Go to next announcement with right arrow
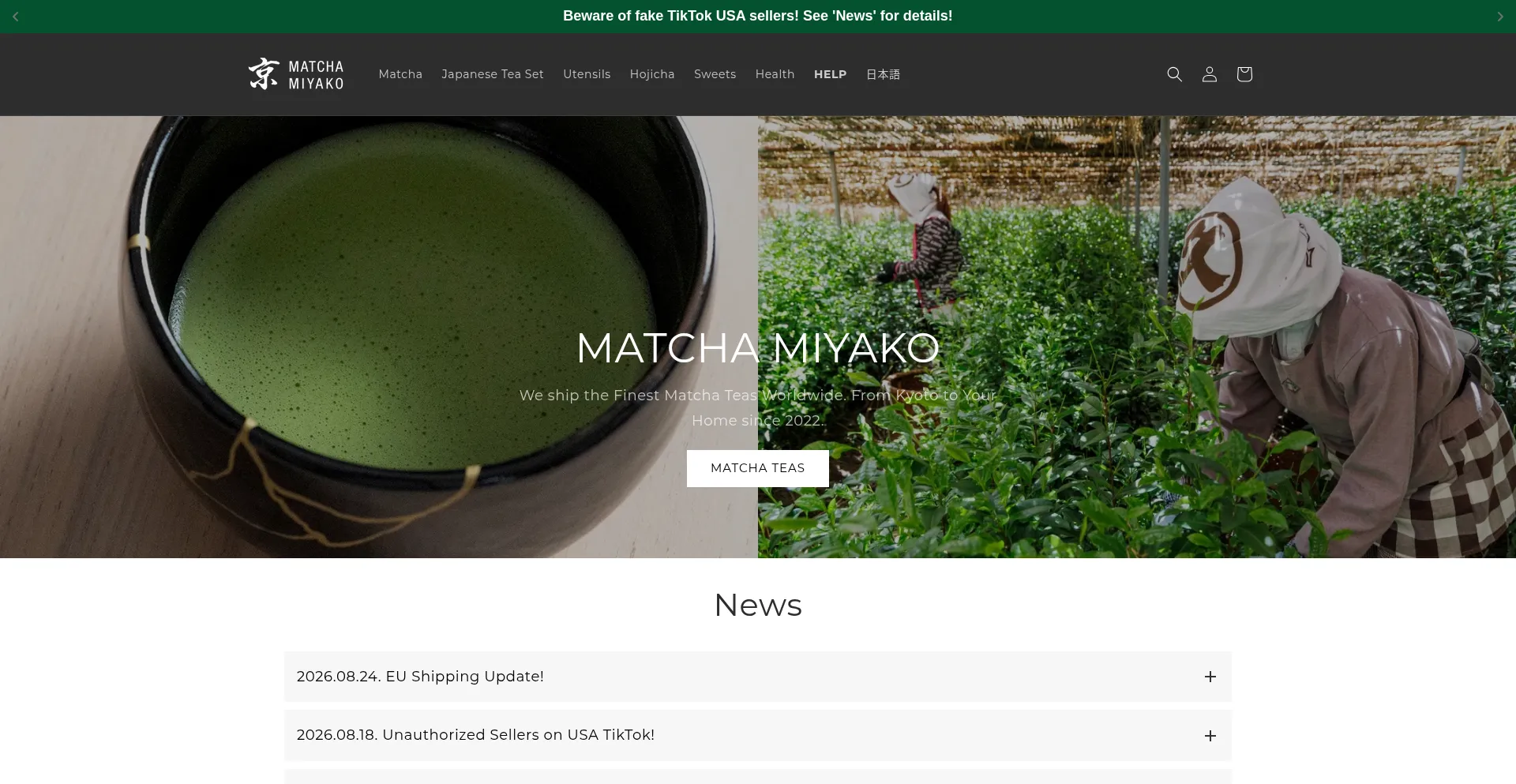This screenshot has width=1516, height=784. (x=1499, y=17)
